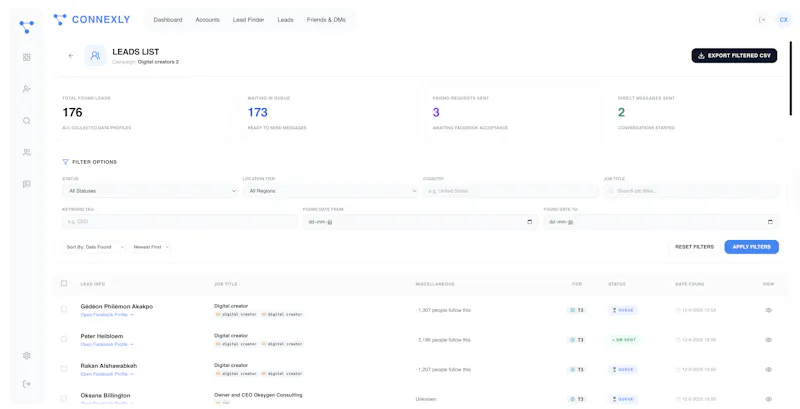
Task: Click Queue status badge for Rakan Alshawabkeh
Action: pos(622,369)
